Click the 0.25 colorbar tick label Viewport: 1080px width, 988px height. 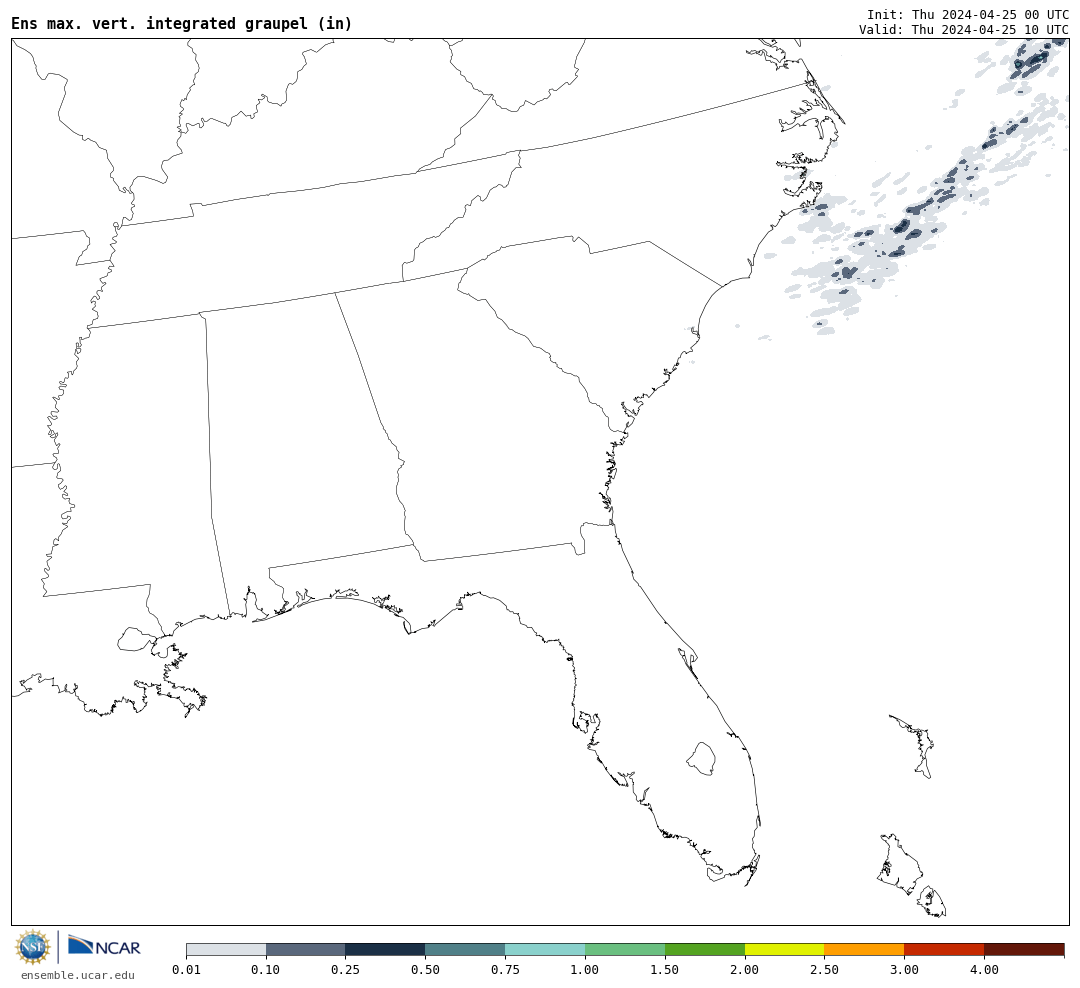[346, 969]
